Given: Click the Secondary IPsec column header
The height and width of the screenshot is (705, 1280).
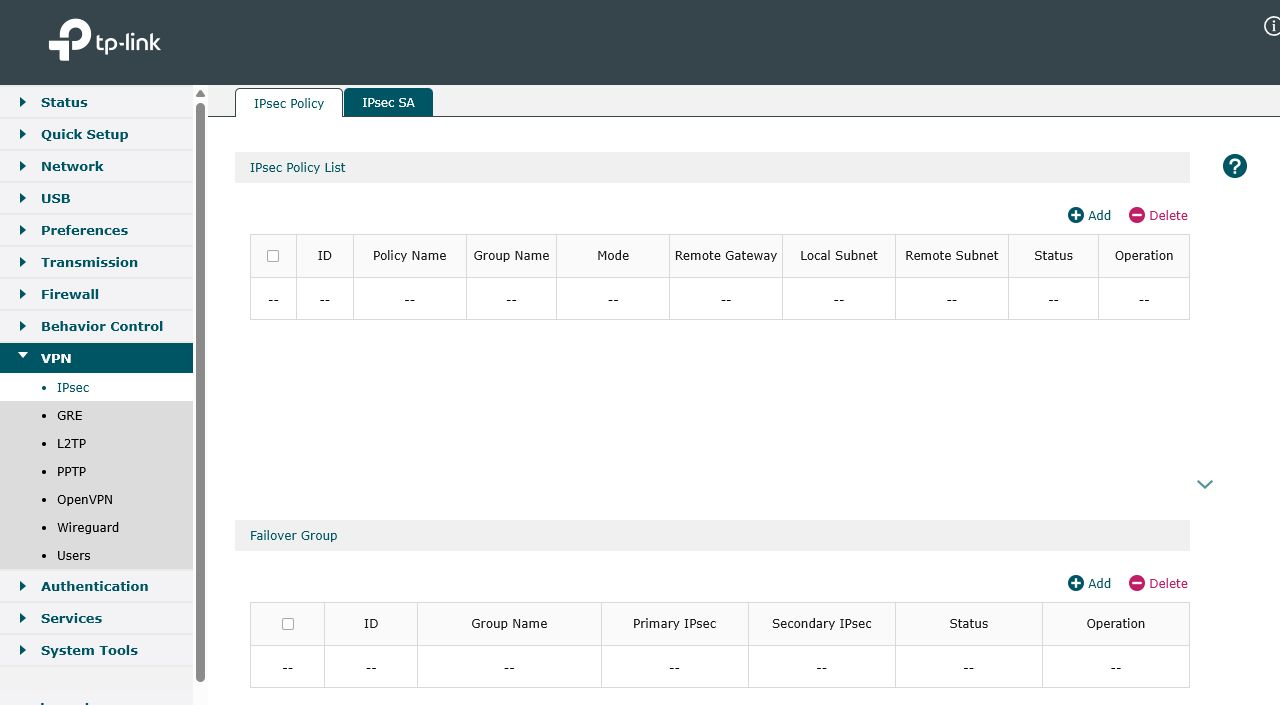Looking at the screenshot, I should tap(822, 624).
